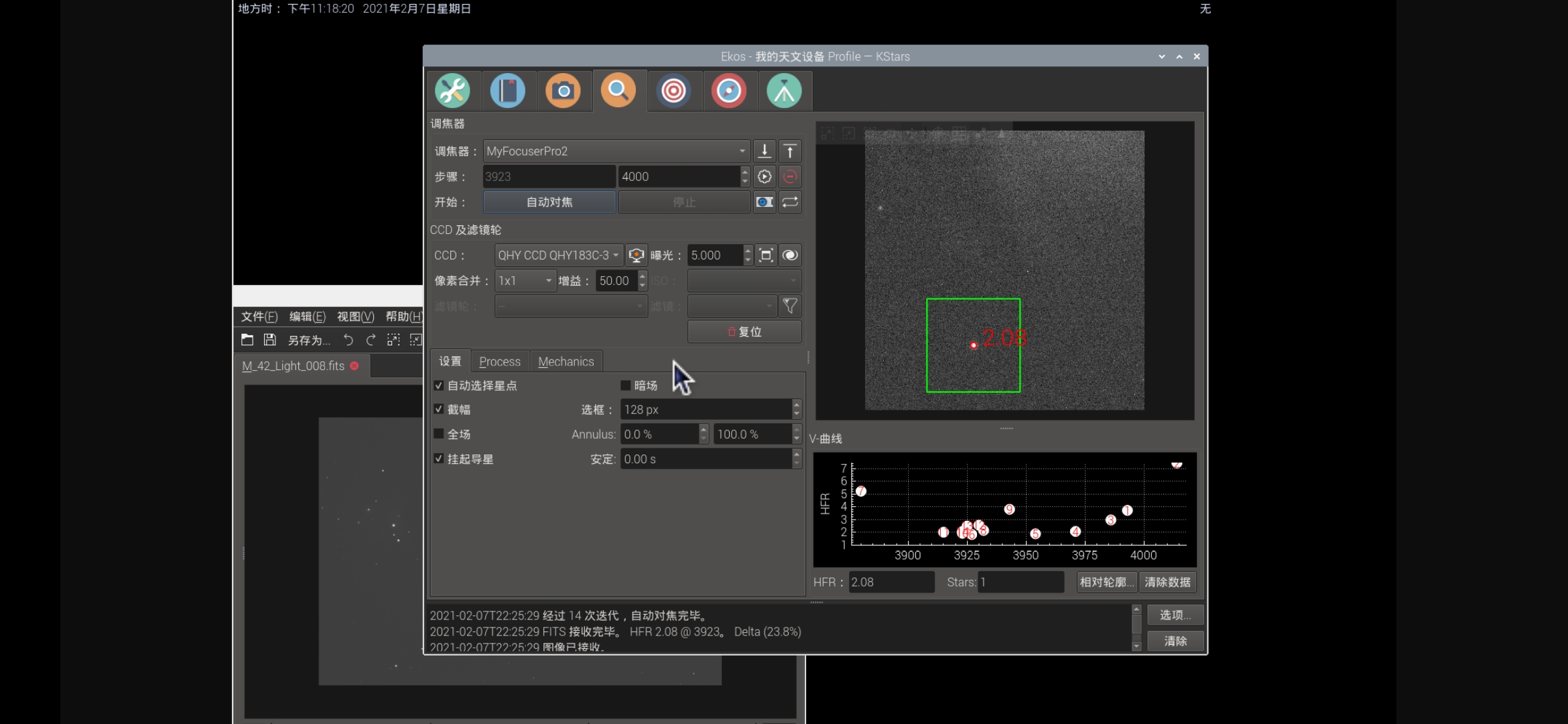Open the CCD Capture module (camera icon)
The image size is (1568, 724).
pyautogui.click(x=563, y=91)
